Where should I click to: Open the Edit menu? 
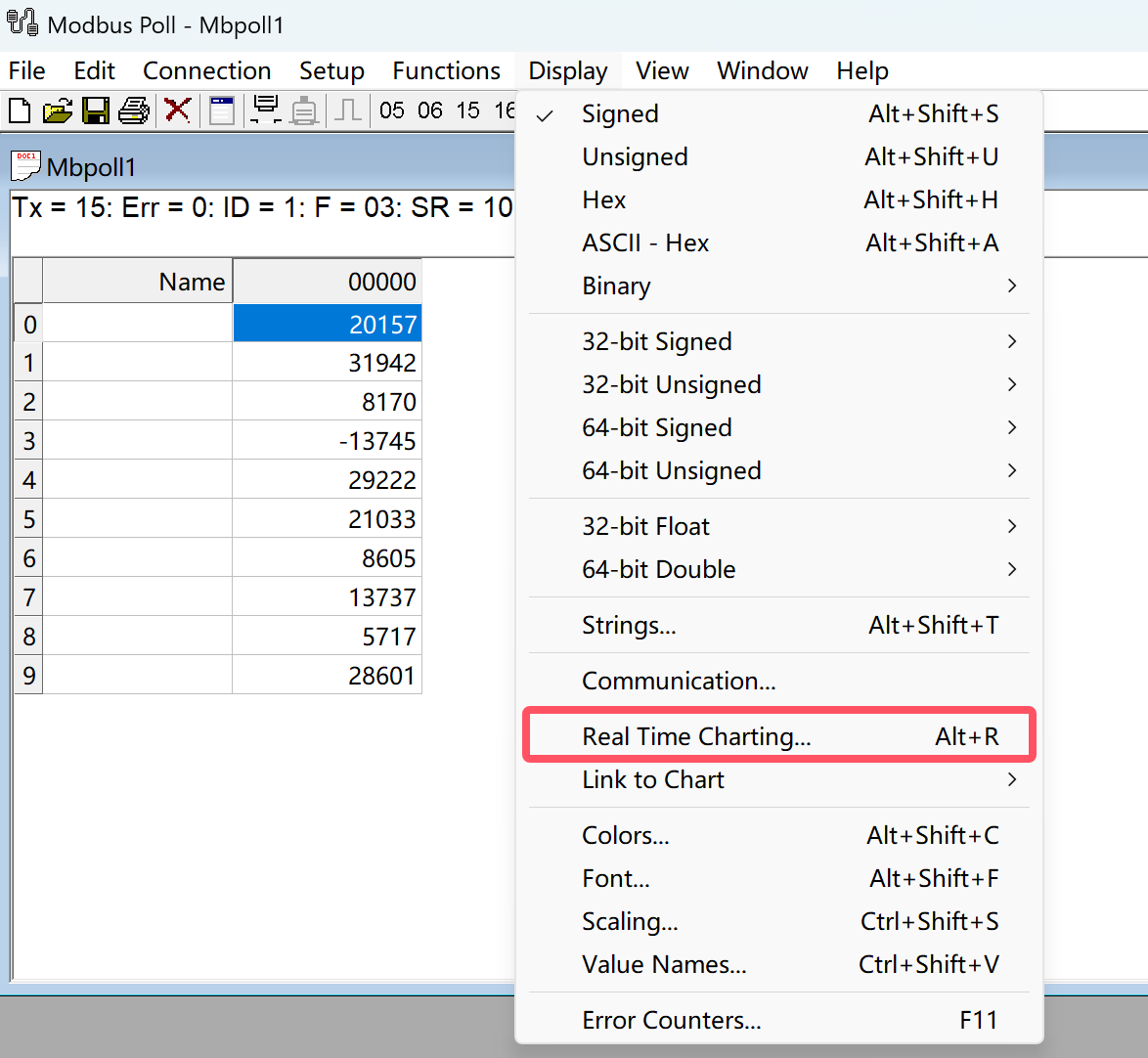[95, 71]
